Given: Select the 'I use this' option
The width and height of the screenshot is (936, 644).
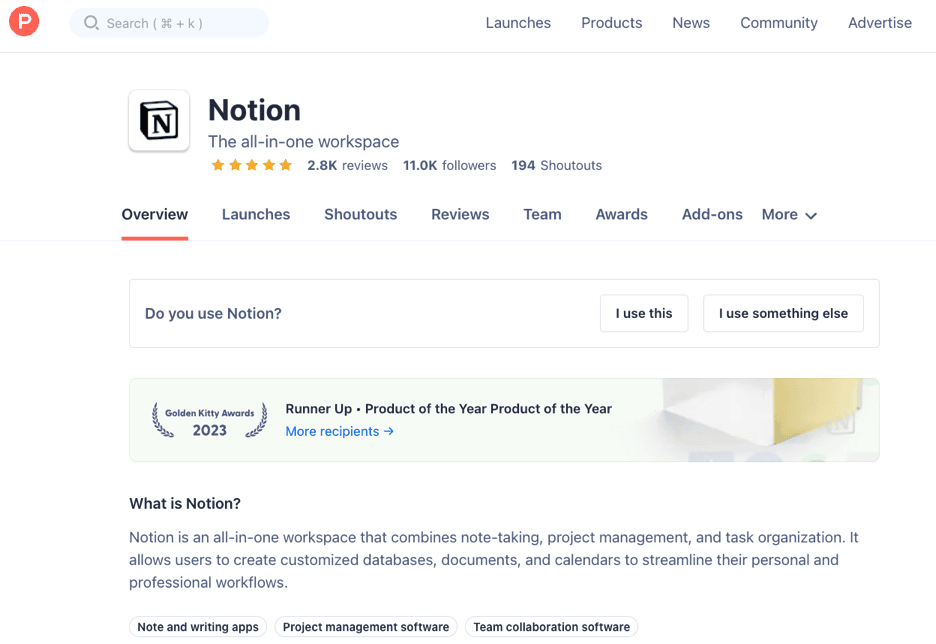Looking at the screenshot, I should click(644, 313).
